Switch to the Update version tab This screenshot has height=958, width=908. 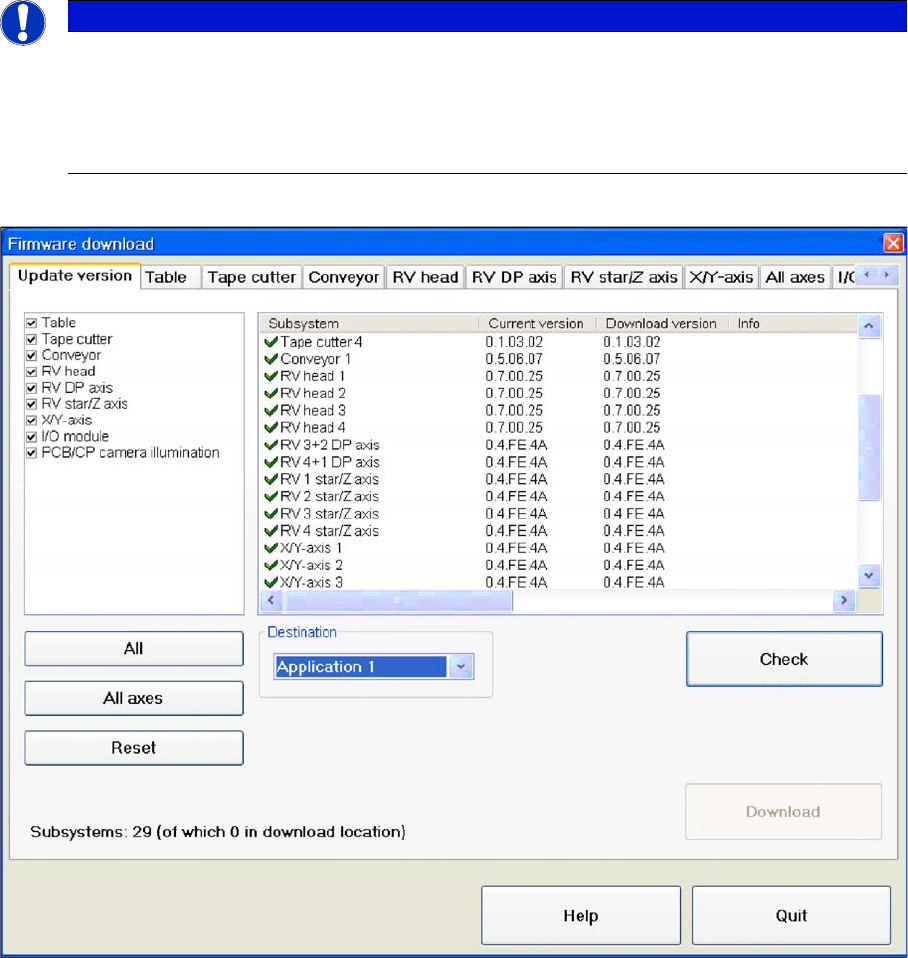point(75,276)
